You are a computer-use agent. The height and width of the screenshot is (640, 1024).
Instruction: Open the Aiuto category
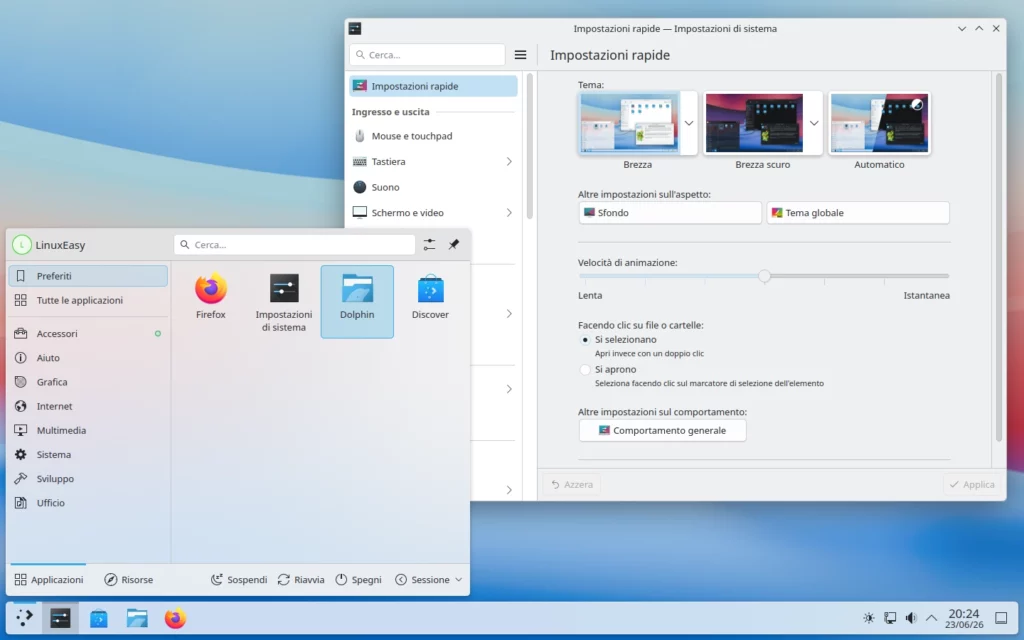click(x=88, y=358)
